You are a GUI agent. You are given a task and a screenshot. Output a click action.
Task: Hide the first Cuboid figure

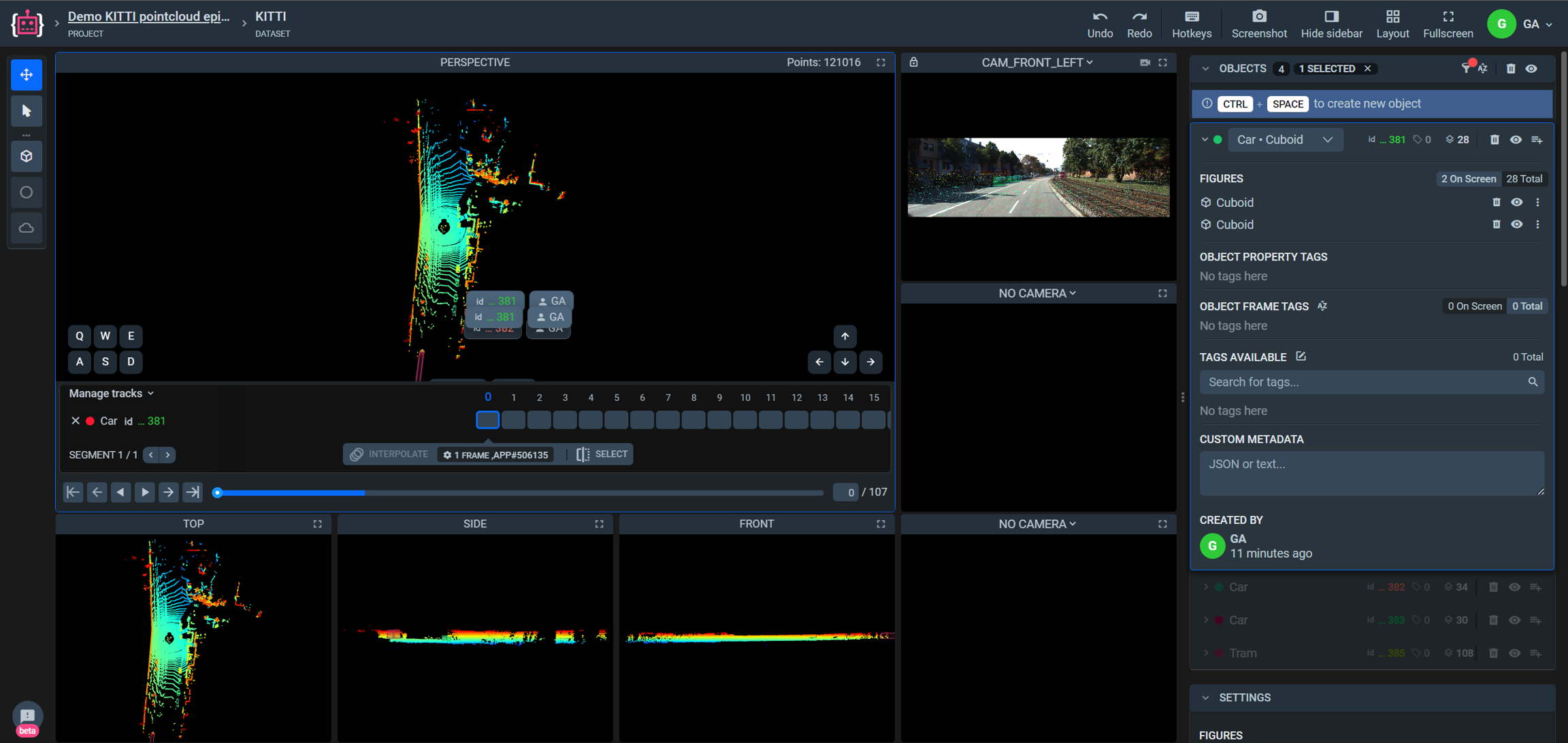pos(1516,202)
